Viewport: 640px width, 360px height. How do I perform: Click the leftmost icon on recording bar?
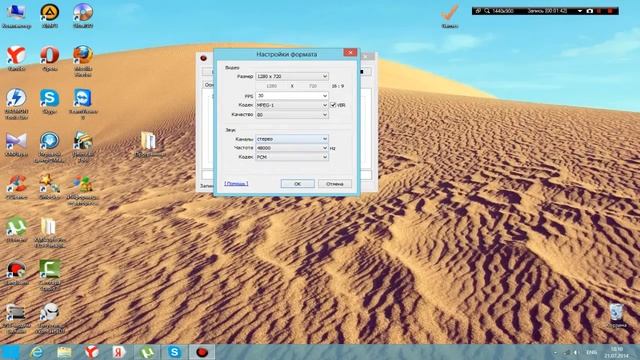(478, 11)
